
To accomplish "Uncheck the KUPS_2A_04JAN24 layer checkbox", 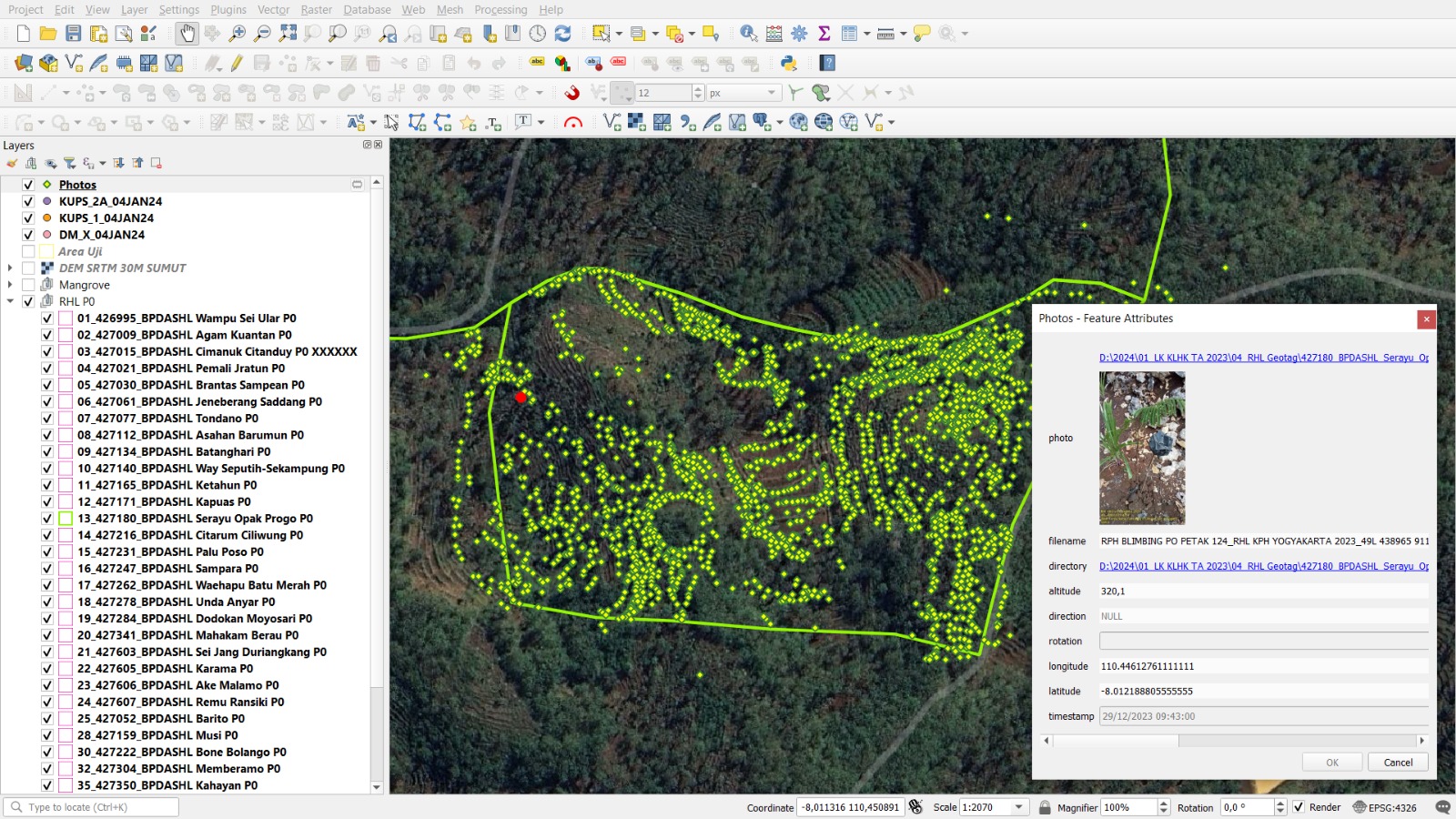I will click(x=28, y=201).
